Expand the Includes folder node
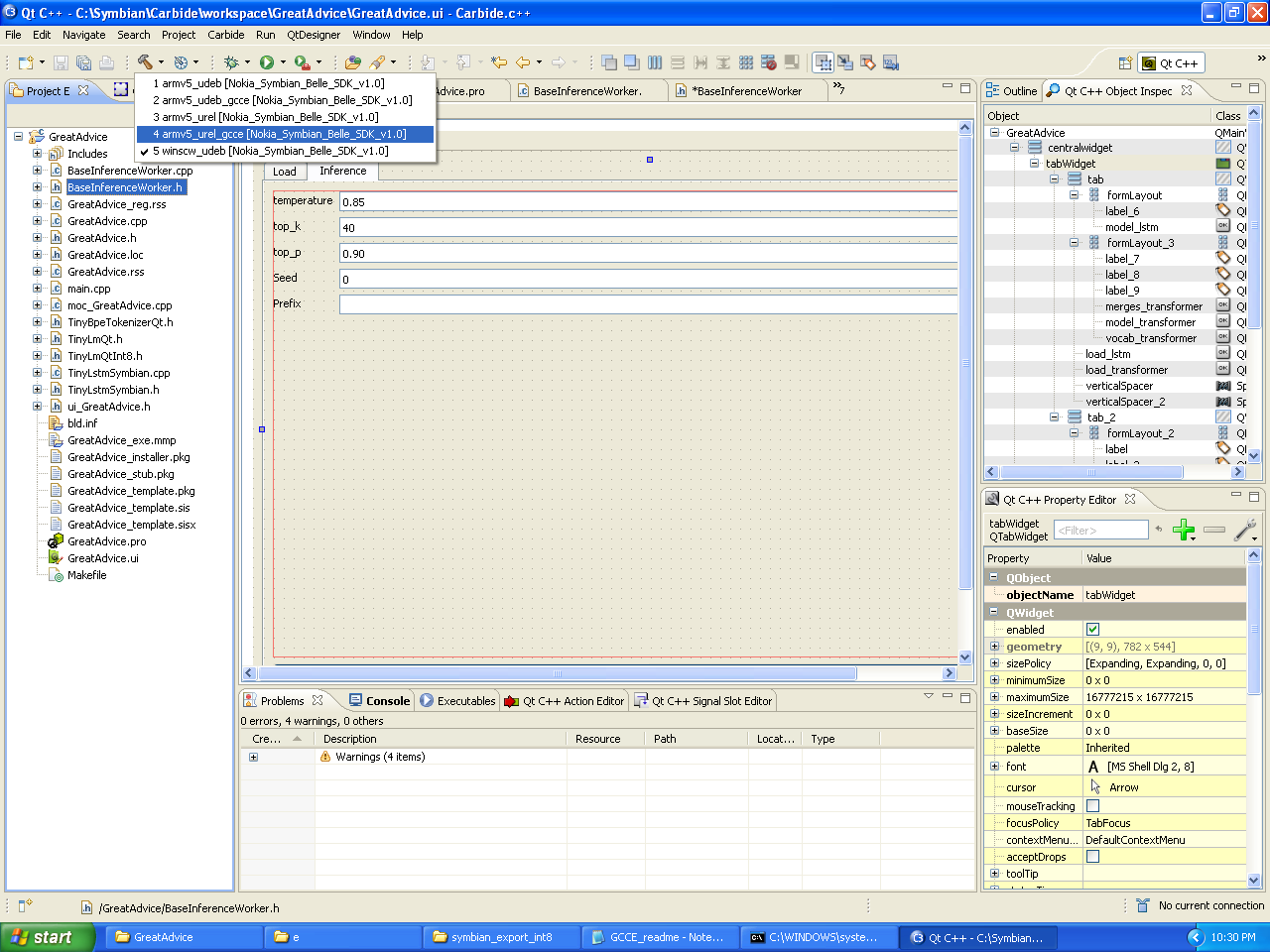The width and height of the screenshot is (1270, 952). pyautogui.click(x=37, y=154)
